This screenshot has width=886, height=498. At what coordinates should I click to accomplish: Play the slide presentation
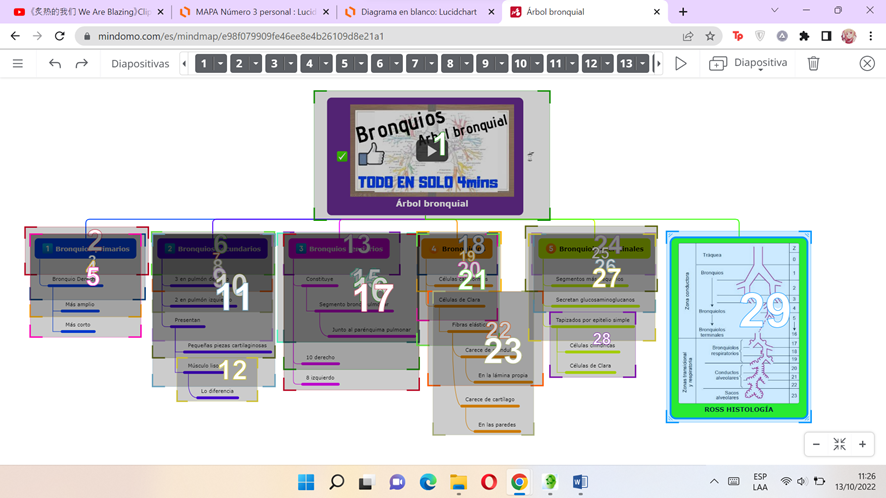tap(681, 63)
